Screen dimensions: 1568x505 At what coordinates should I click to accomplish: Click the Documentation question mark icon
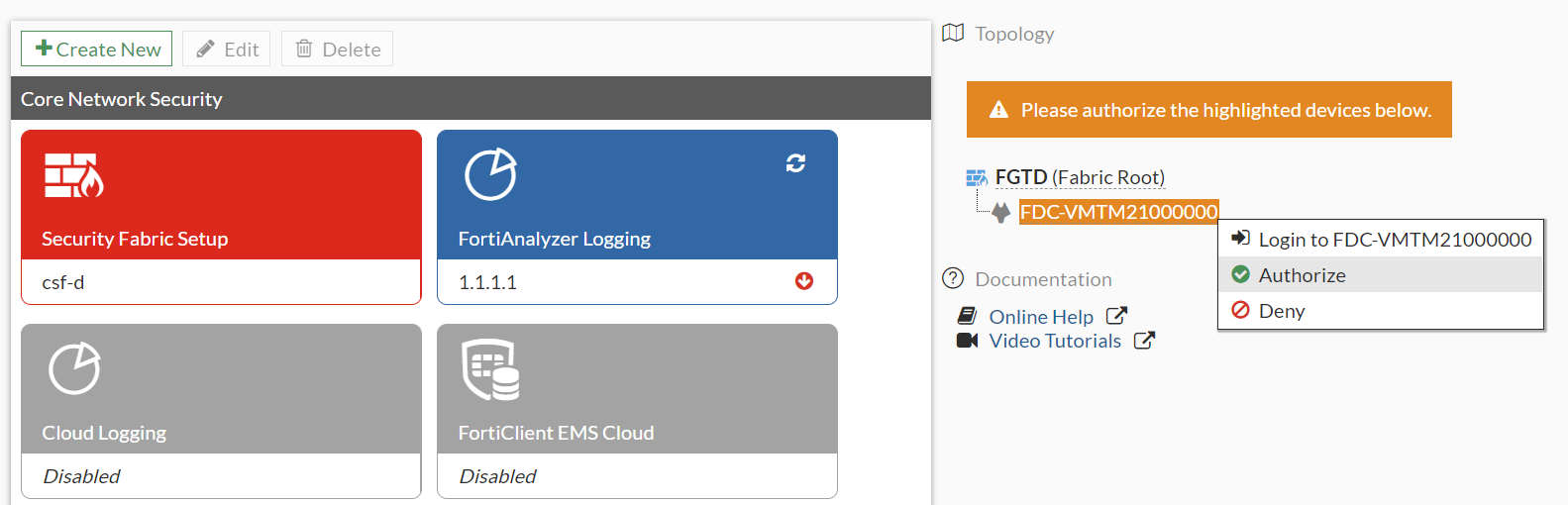click(953, 278)
